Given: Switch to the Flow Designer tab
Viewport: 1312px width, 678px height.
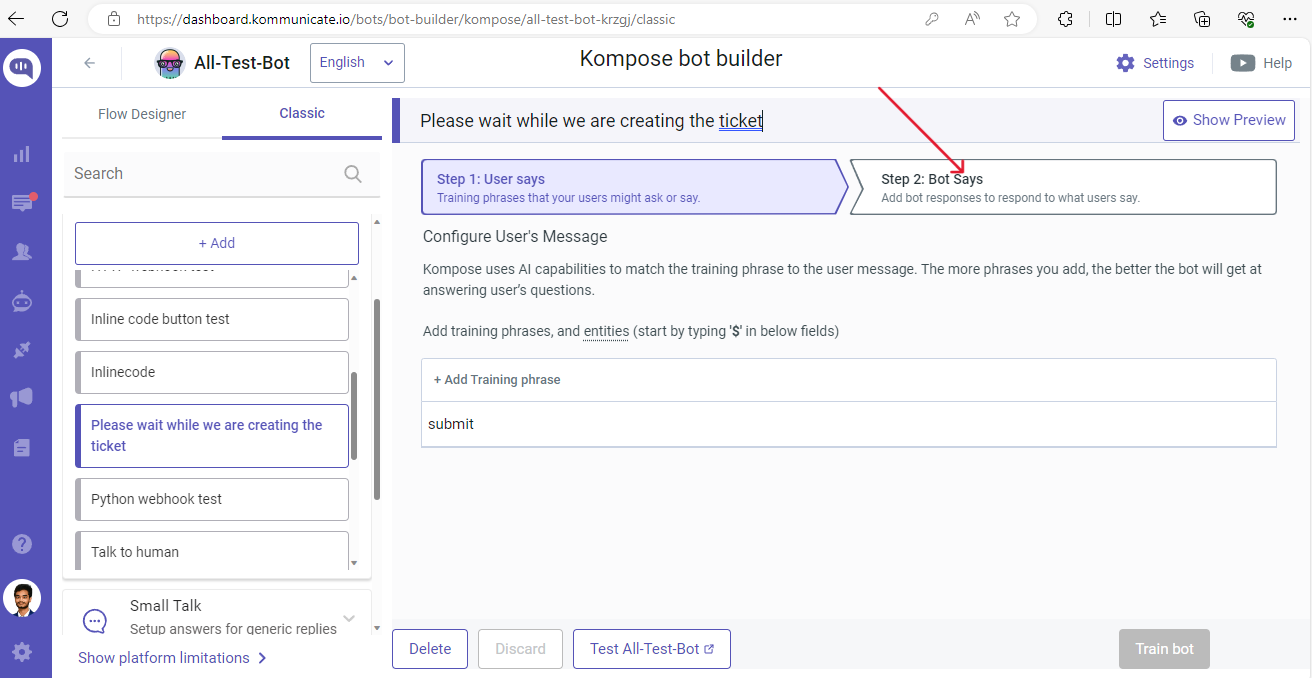Looking at the screenshot, I should [141, 114].
